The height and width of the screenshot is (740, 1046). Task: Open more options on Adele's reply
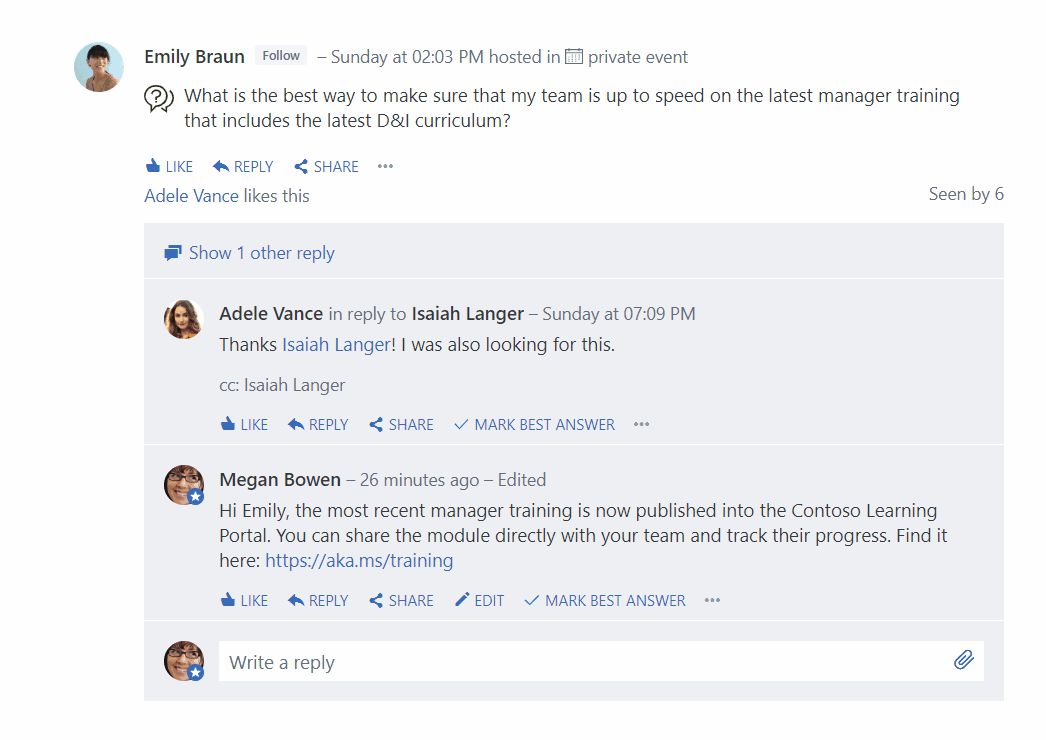point(640,424)
